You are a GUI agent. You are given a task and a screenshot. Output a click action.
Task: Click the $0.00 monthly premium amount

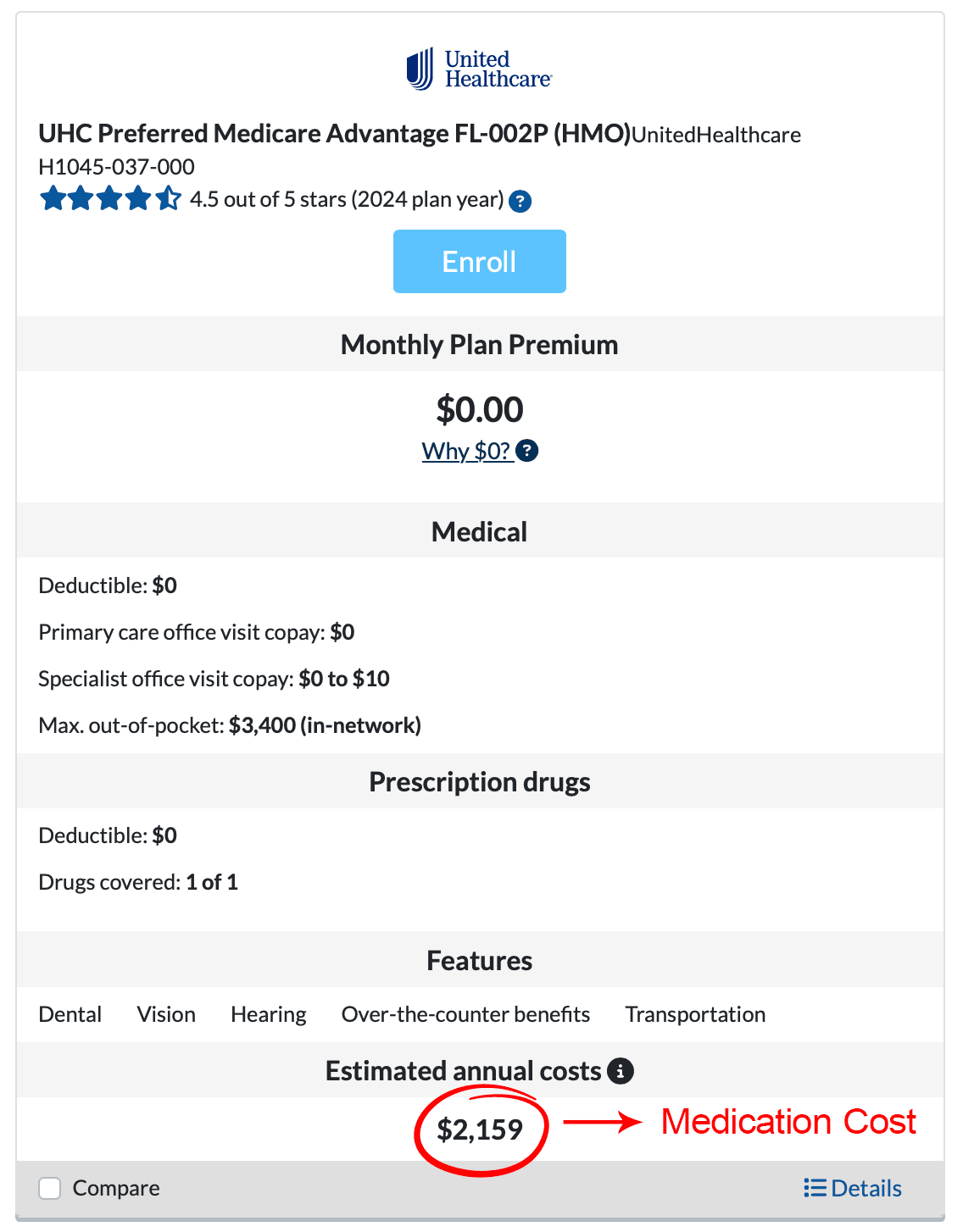pyautogui.click(x=480, y=410)
